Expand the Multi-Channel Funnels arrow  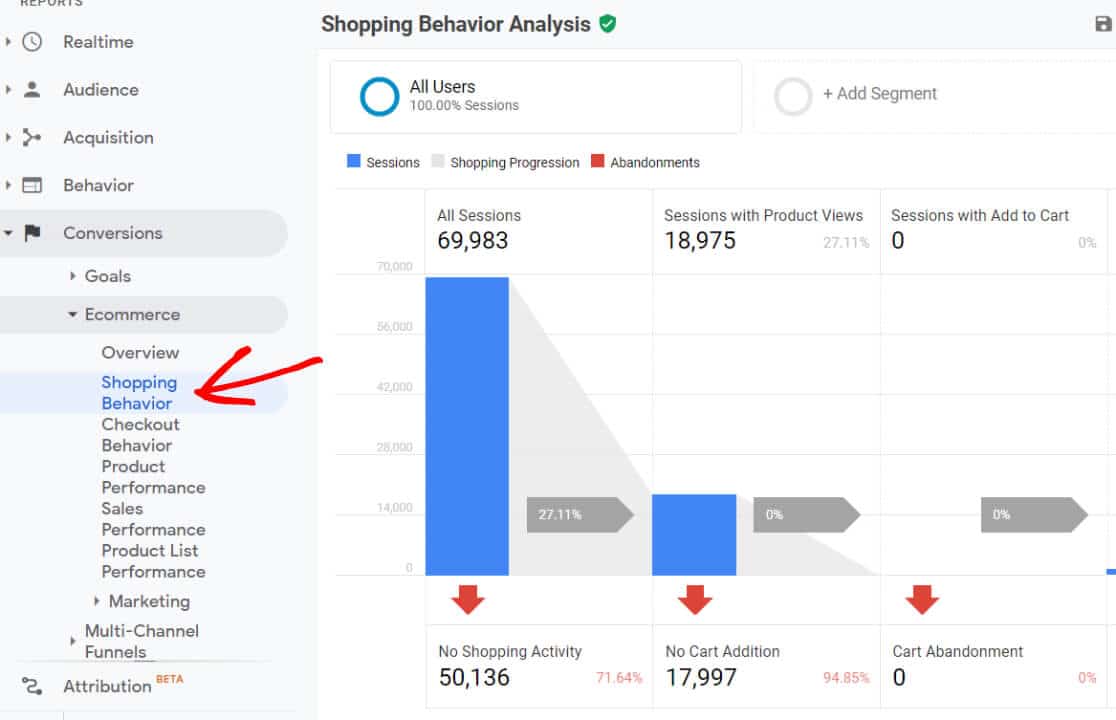tap(73, 641)
